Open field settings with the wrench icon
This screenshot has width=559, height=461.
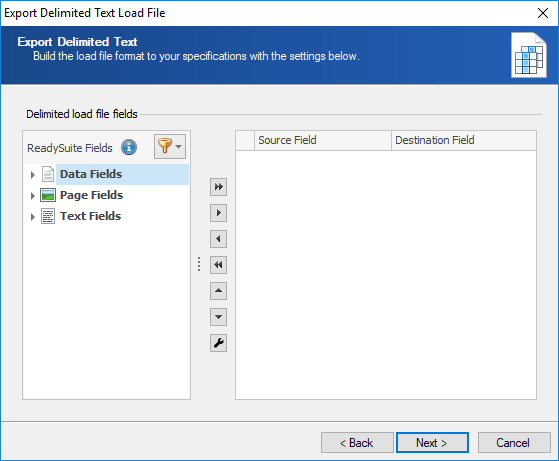pos(218,343)
